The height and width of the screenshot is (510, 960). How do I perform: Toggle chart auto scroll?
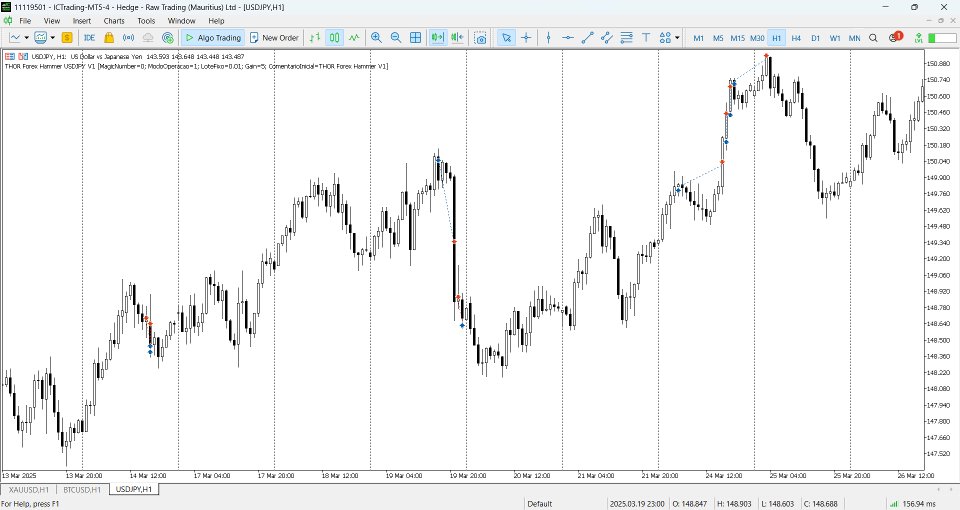[x=437, y=37]
